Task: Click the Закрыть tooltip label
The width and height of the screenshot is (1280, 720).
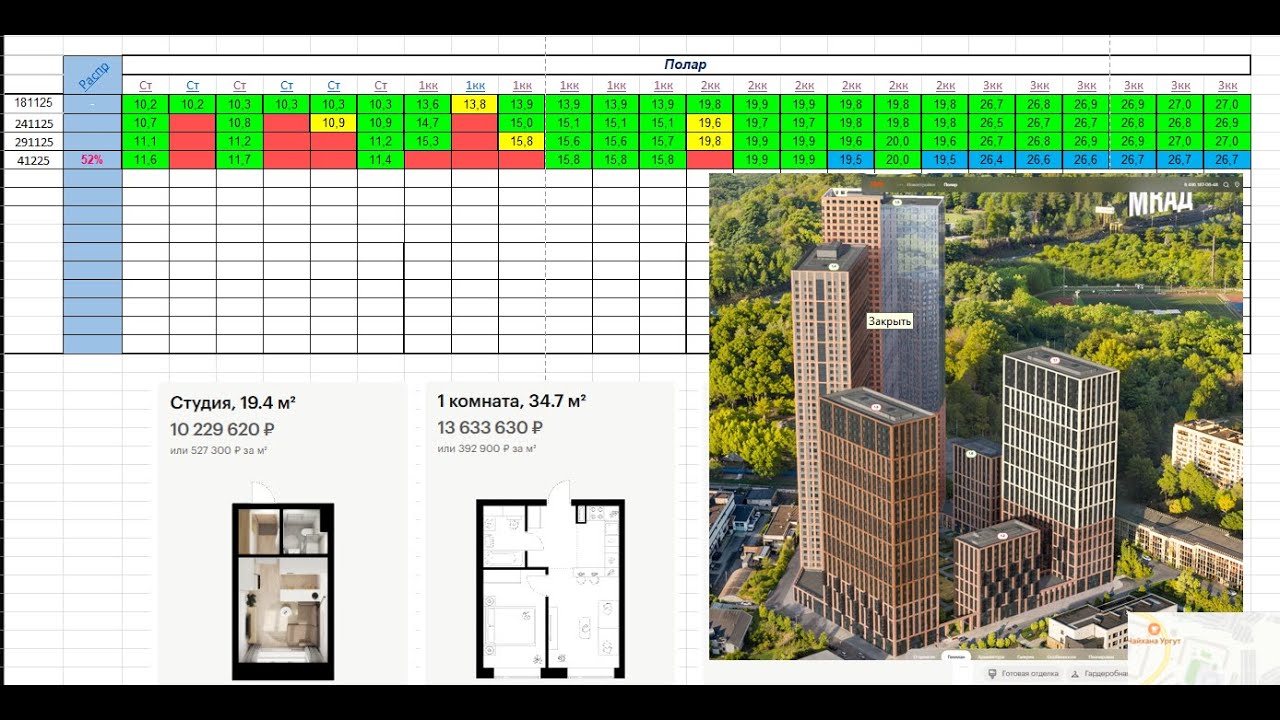Action: tap(889, 321)
